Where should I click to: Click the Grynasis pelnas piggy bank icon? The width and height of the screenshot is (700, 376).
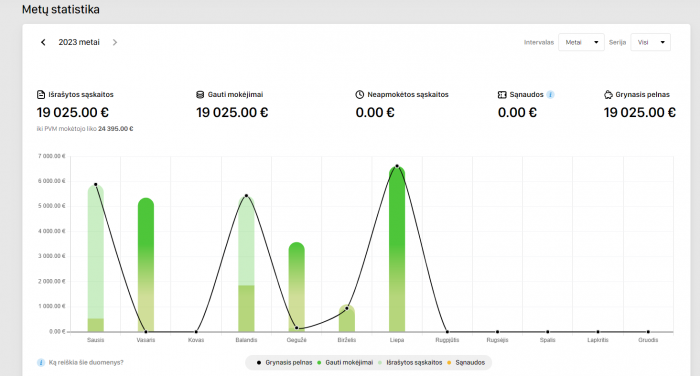pos(608,95)
